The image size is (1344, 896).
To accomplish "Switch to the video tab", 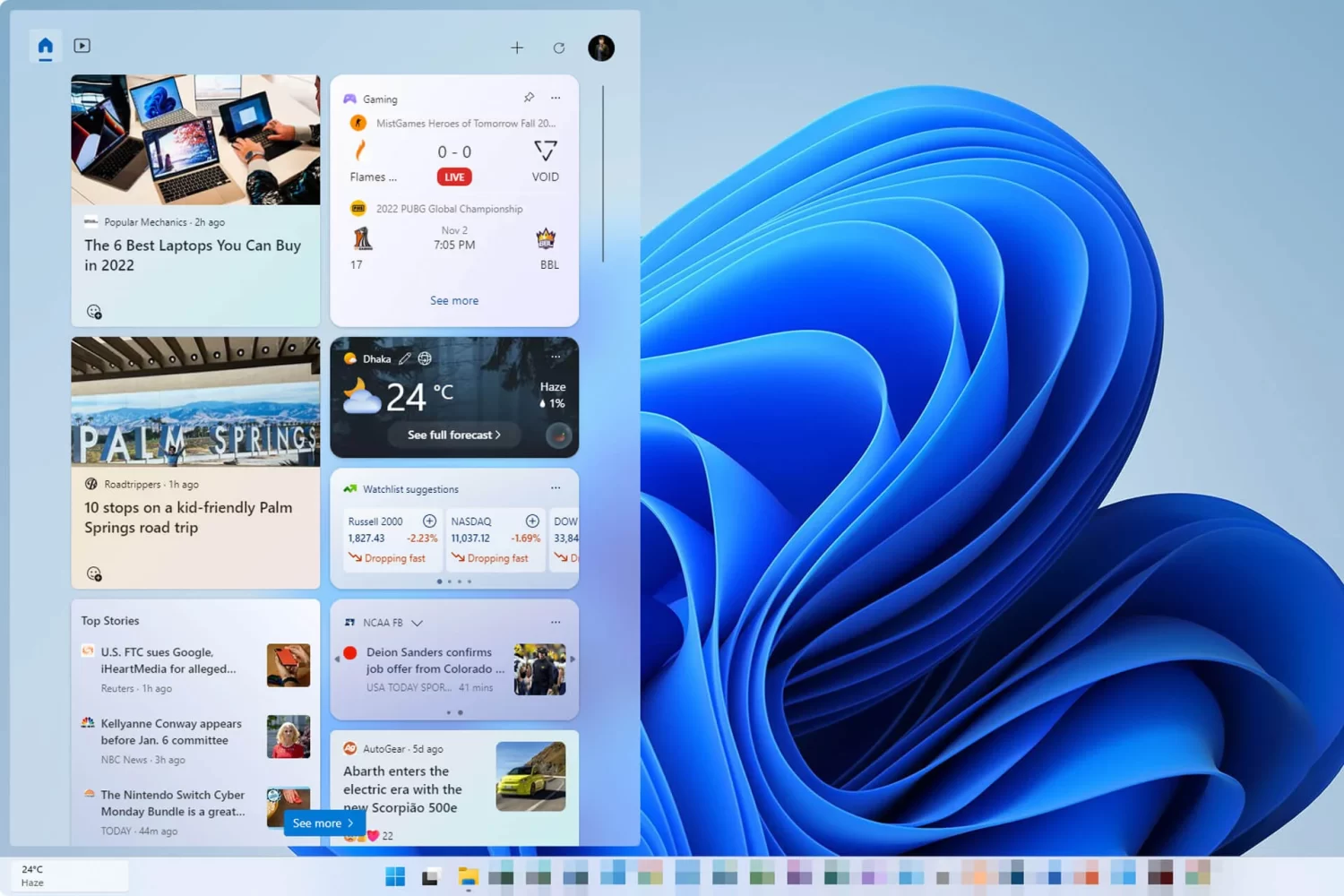I will tap(82, 46).
